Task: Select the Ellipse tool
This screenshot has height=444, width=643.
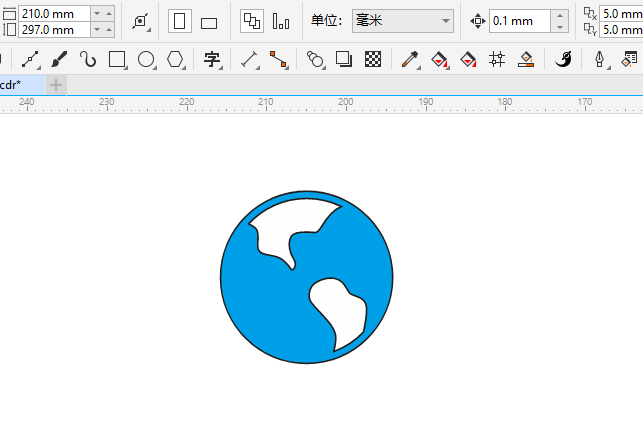Action: click(146, 60)
